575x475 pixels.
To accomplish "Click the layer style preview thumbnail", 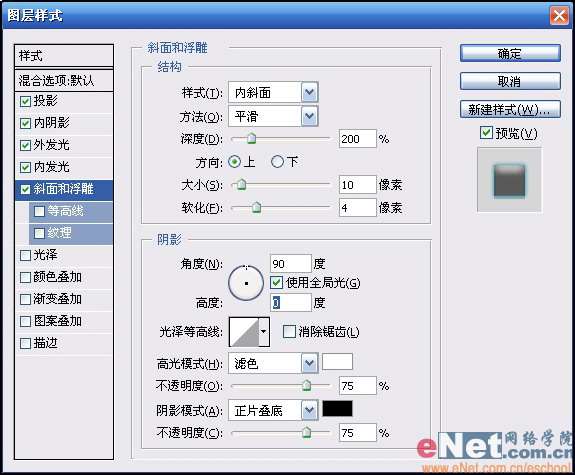I will (509, 180).
